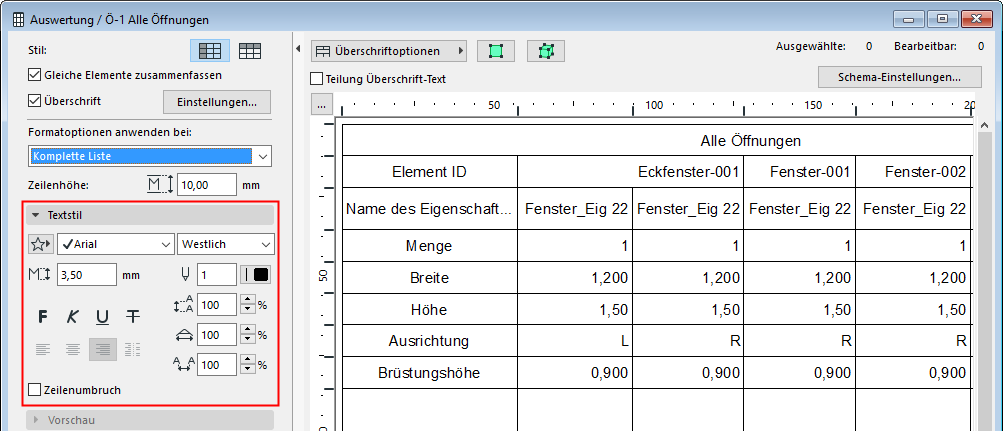This screenshot has width=1003, height=431.
Task: Collapse the Textstil section
Action: (150, 216)
